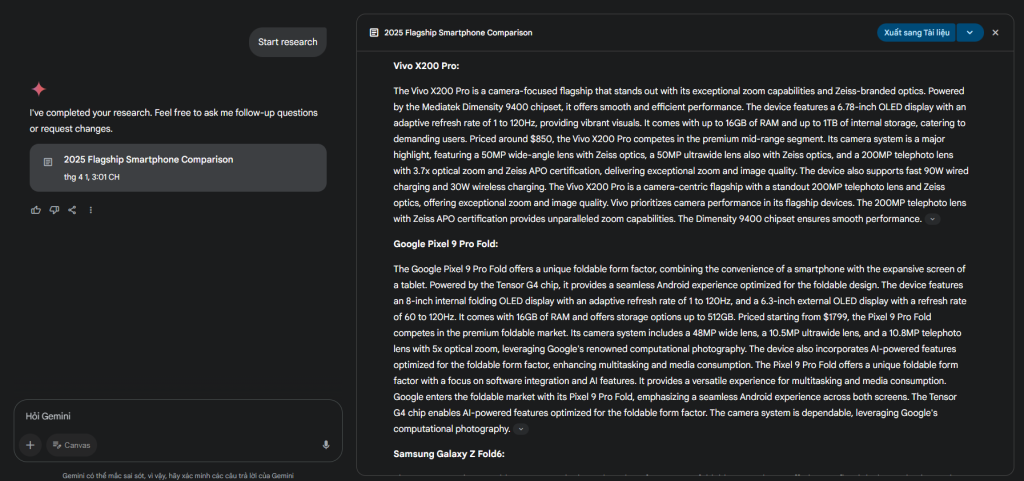
Task: Open dropdown arrow next to Xuất sang Tài liệu
Action: 970,33
